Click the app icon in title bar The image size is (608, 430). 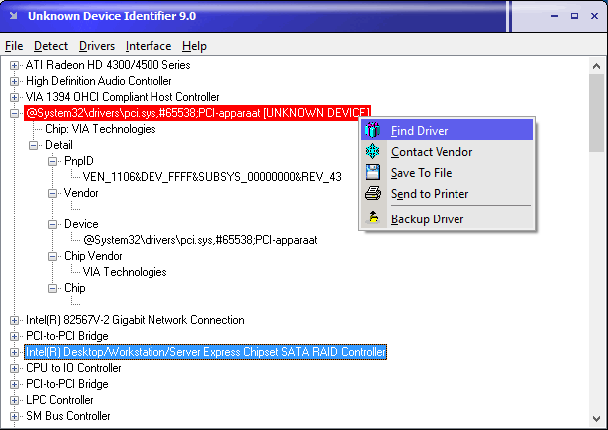click(x=14, y=16)
